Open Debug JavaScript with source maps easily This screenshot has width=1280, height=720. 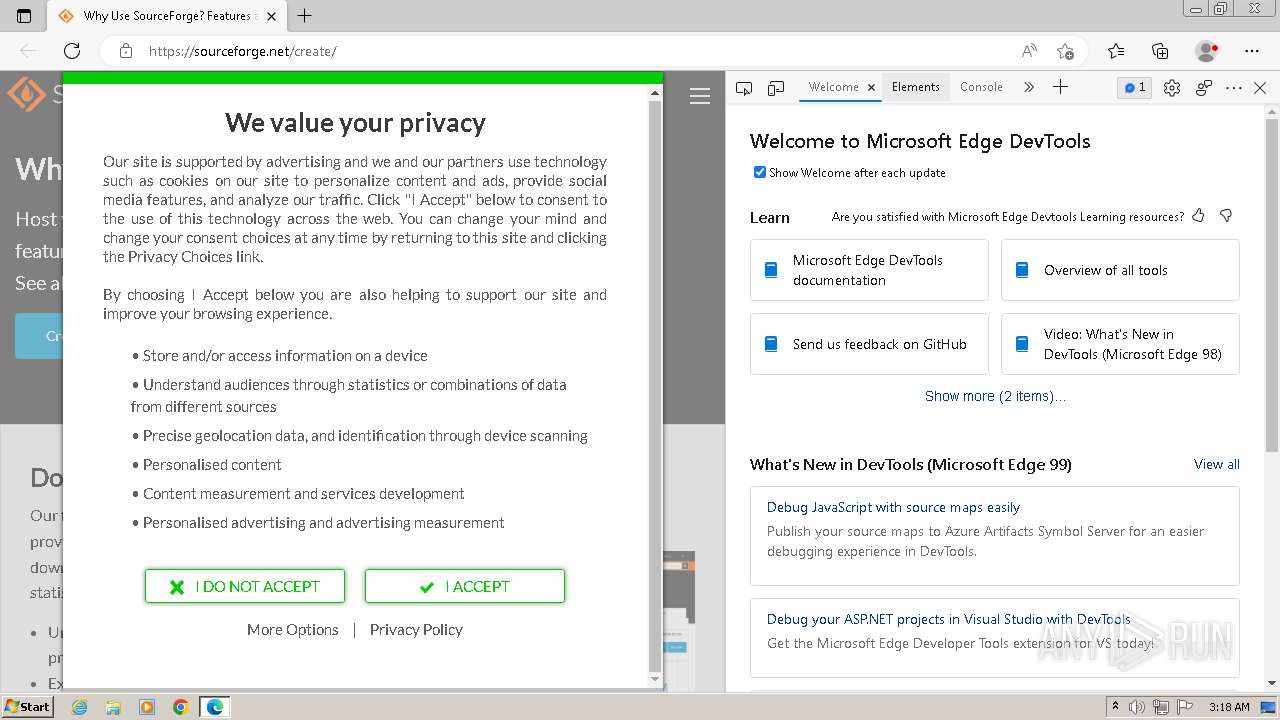coord(893,507)
